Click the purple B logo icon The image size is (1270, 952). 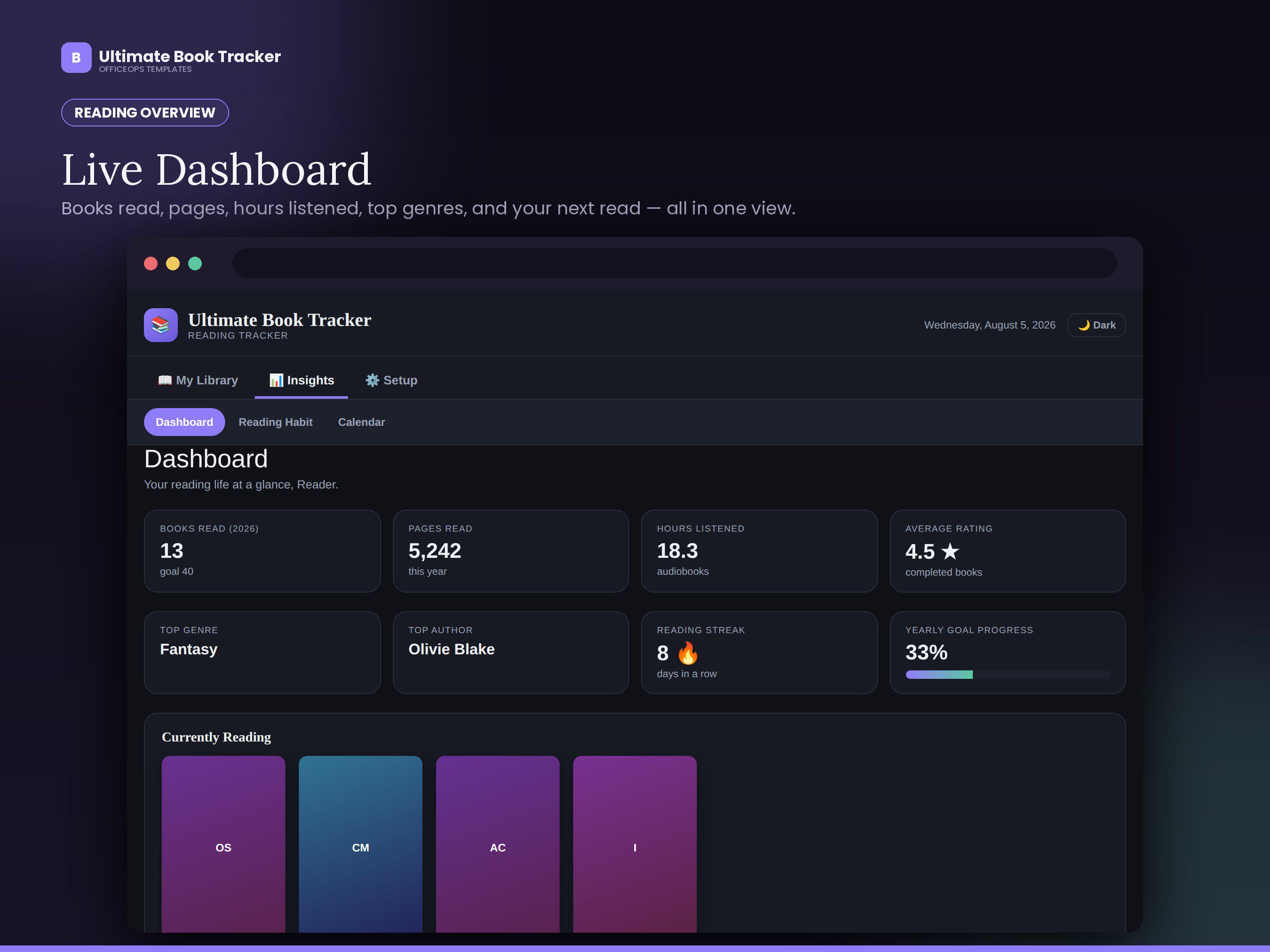tap(76, 57)
